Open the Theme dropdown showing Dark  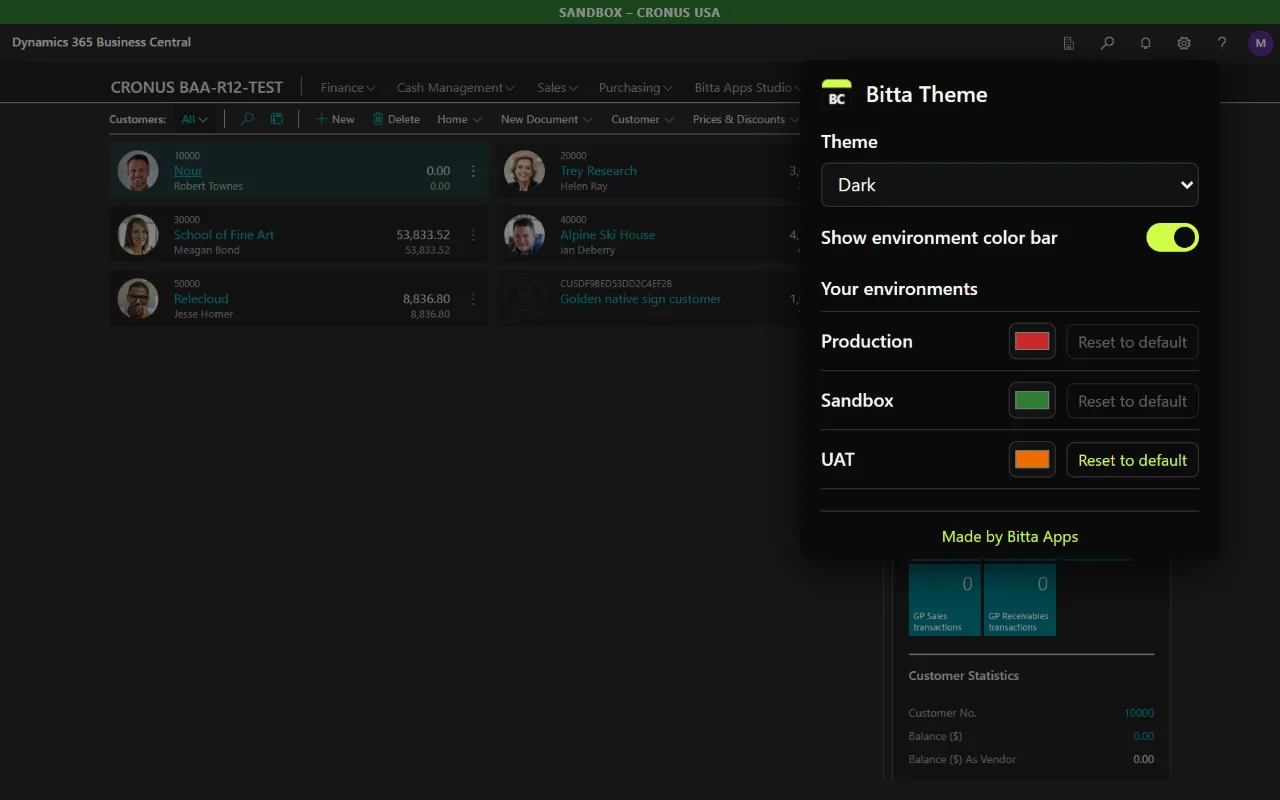(1010, 185)
